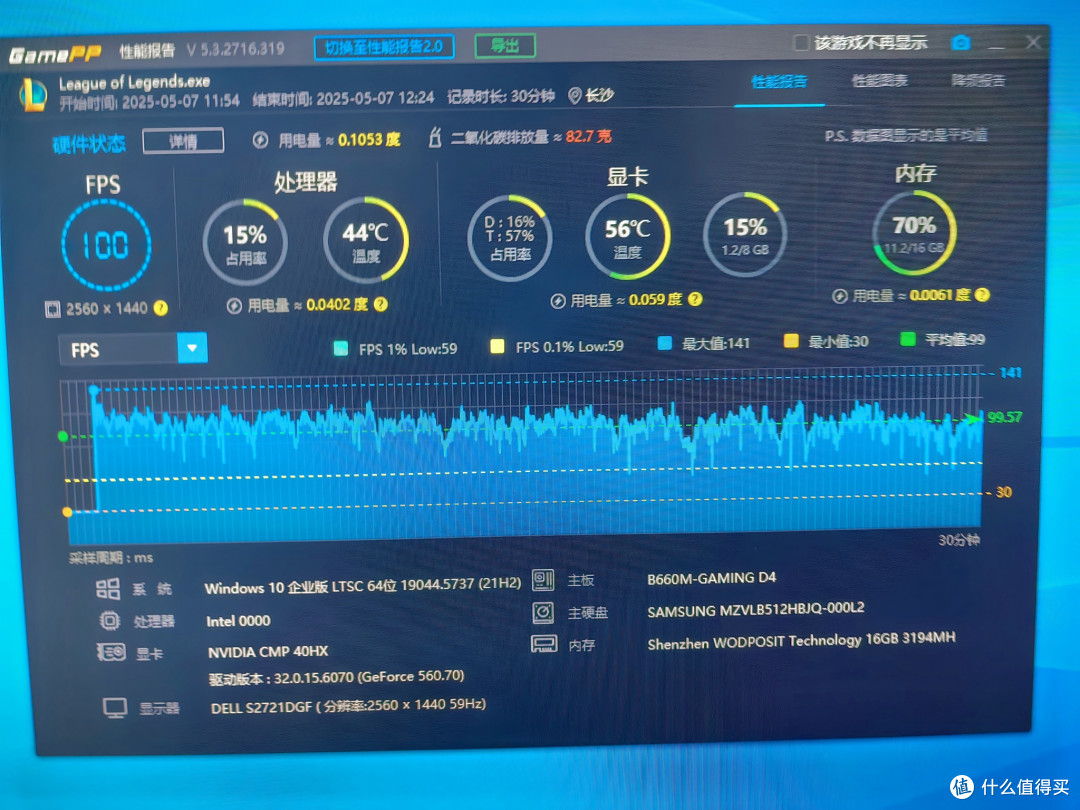Click the 详情 details button

coord(183,141)
